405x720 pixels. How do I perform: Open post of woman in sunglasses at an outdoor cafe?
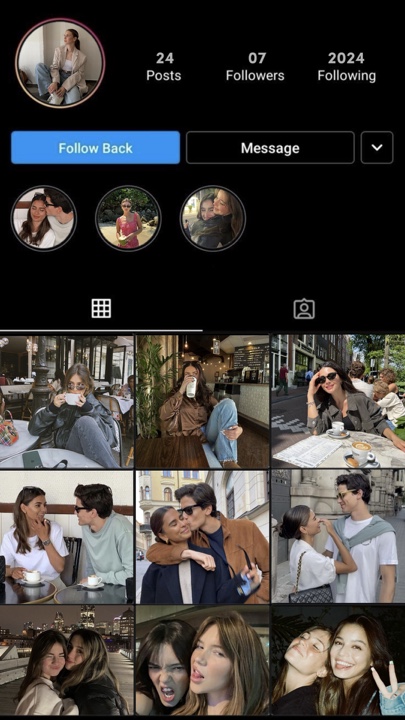(338, 402)
